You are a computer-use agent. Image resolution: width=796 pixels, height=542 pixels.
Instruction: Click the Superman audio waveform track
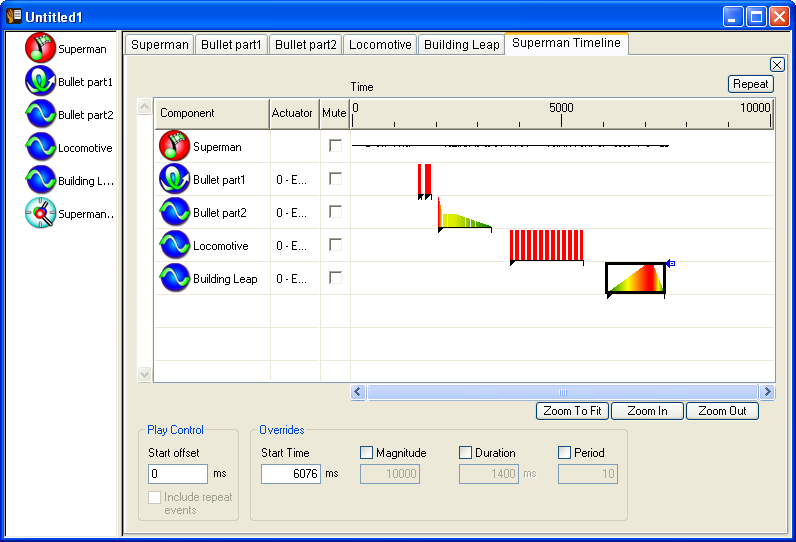click(510, 146)
